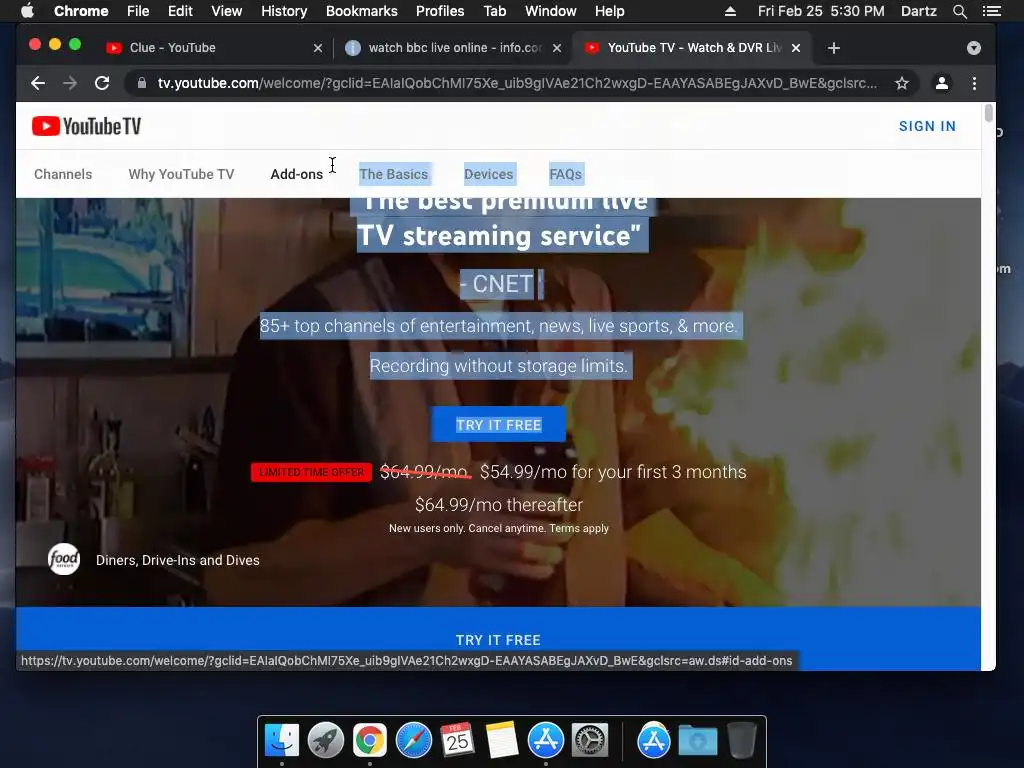Open Notes from the Dock
The width and height of the screenshot is (1024, 768).
click(x=502, y=740)
